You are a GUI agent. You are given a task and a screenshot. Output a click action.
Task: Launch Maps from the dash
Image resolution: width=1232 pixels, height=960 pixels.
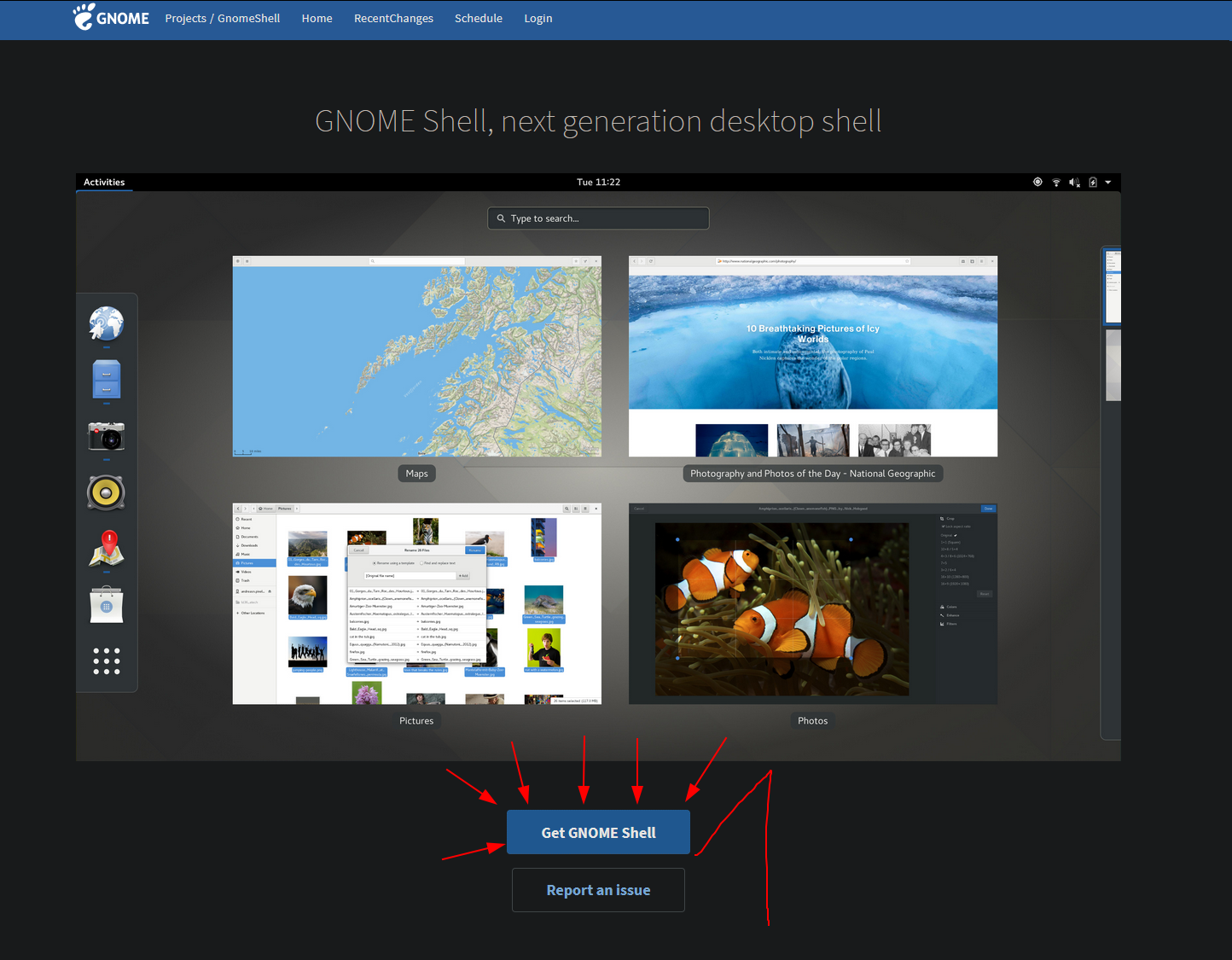107,549
